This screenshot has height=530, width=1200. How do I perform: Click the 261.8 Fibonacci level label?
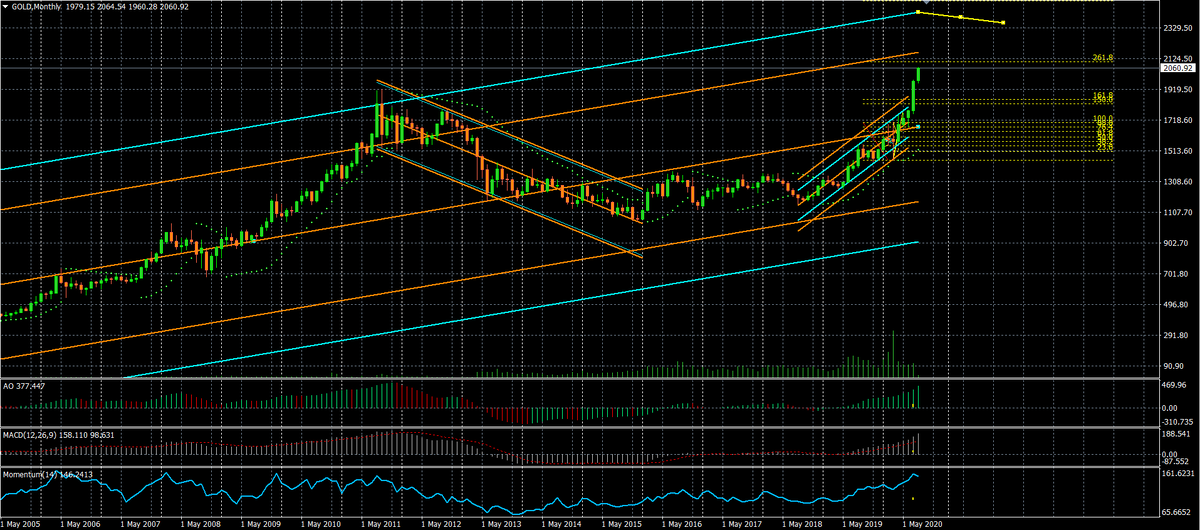pyautogui.click(x=1104, y=59)
